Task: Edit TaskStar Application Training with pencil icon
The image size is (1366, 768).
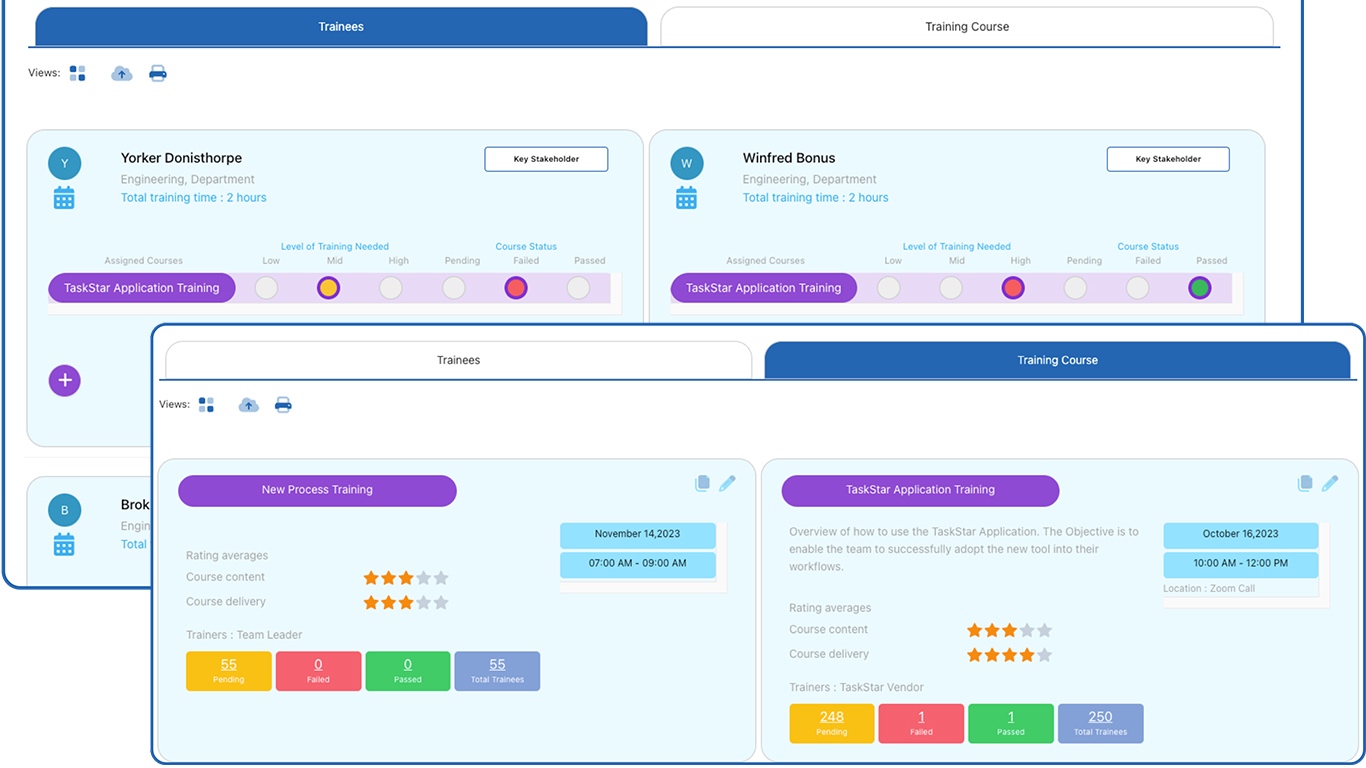Action: 1330,483
